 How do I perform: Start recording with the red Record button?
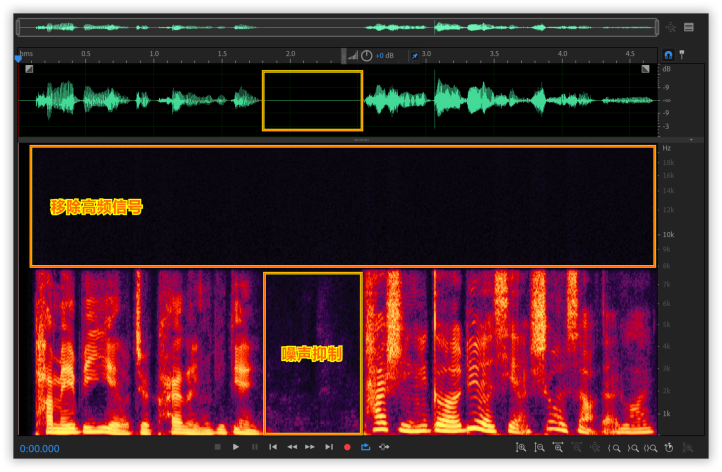(x=347, y=447)
